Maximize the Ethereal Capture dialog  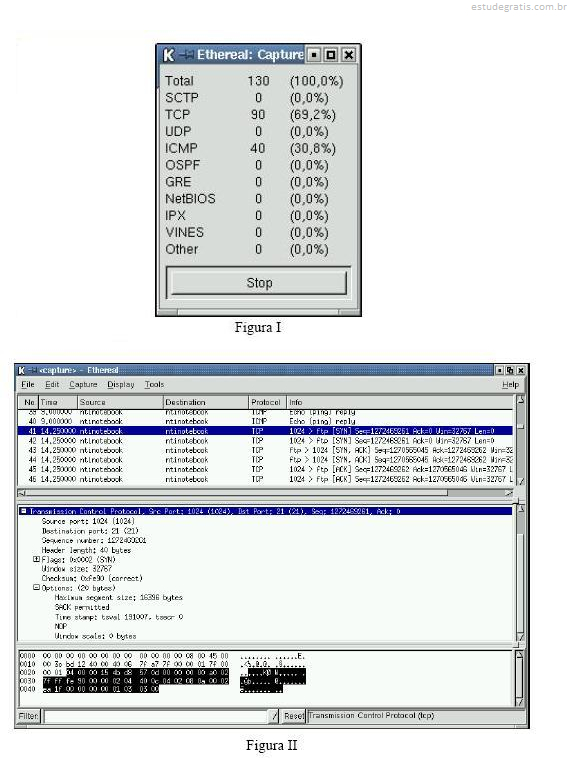tap(331, 55)
